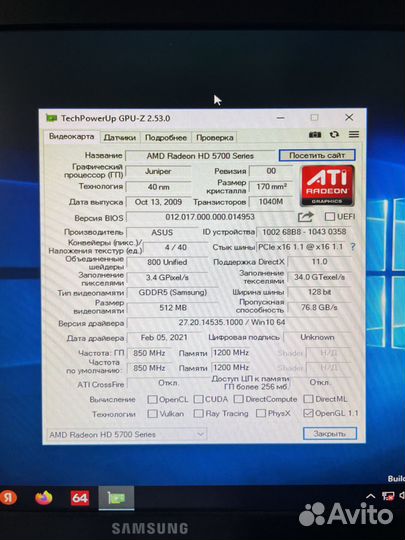
Task: Click the BIOS version field
Action: coord(210,217)
